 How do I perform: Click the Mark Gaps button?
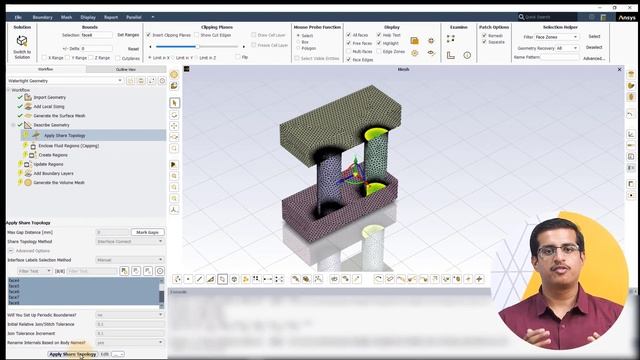[148, 232]
